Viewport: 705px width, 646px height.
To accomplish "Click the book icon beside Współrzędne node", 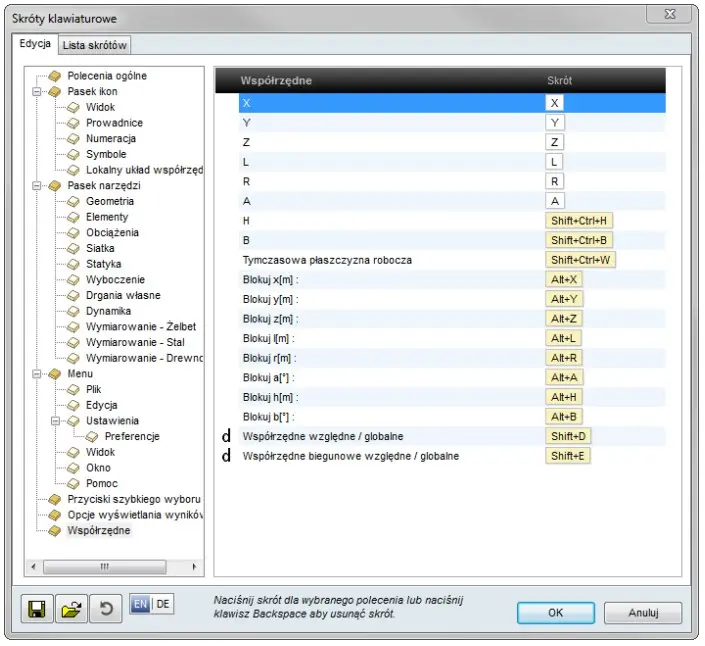I will (x=55, y=531).
